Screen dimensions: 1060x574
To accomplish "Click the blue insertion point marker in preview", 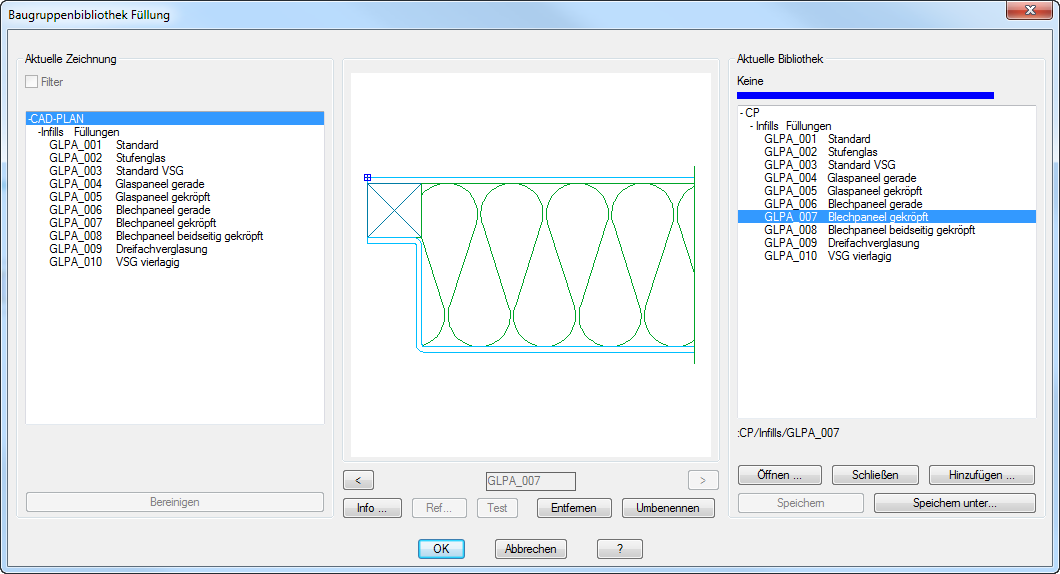I will point(367,177).
